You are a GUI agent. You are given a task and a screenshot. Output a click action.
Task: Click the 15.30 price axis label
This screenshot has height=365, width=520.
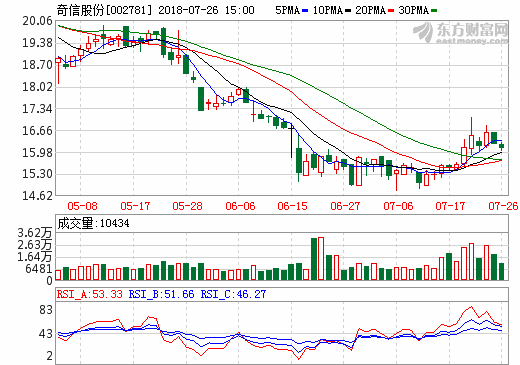tap(38, 174)
